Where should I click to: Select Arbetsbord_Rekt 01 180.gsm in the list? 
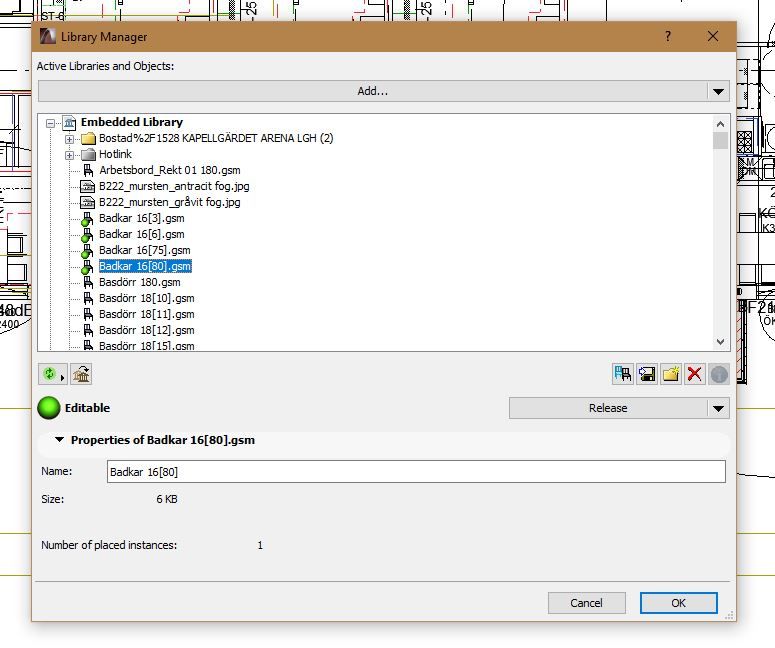(170, 171)
